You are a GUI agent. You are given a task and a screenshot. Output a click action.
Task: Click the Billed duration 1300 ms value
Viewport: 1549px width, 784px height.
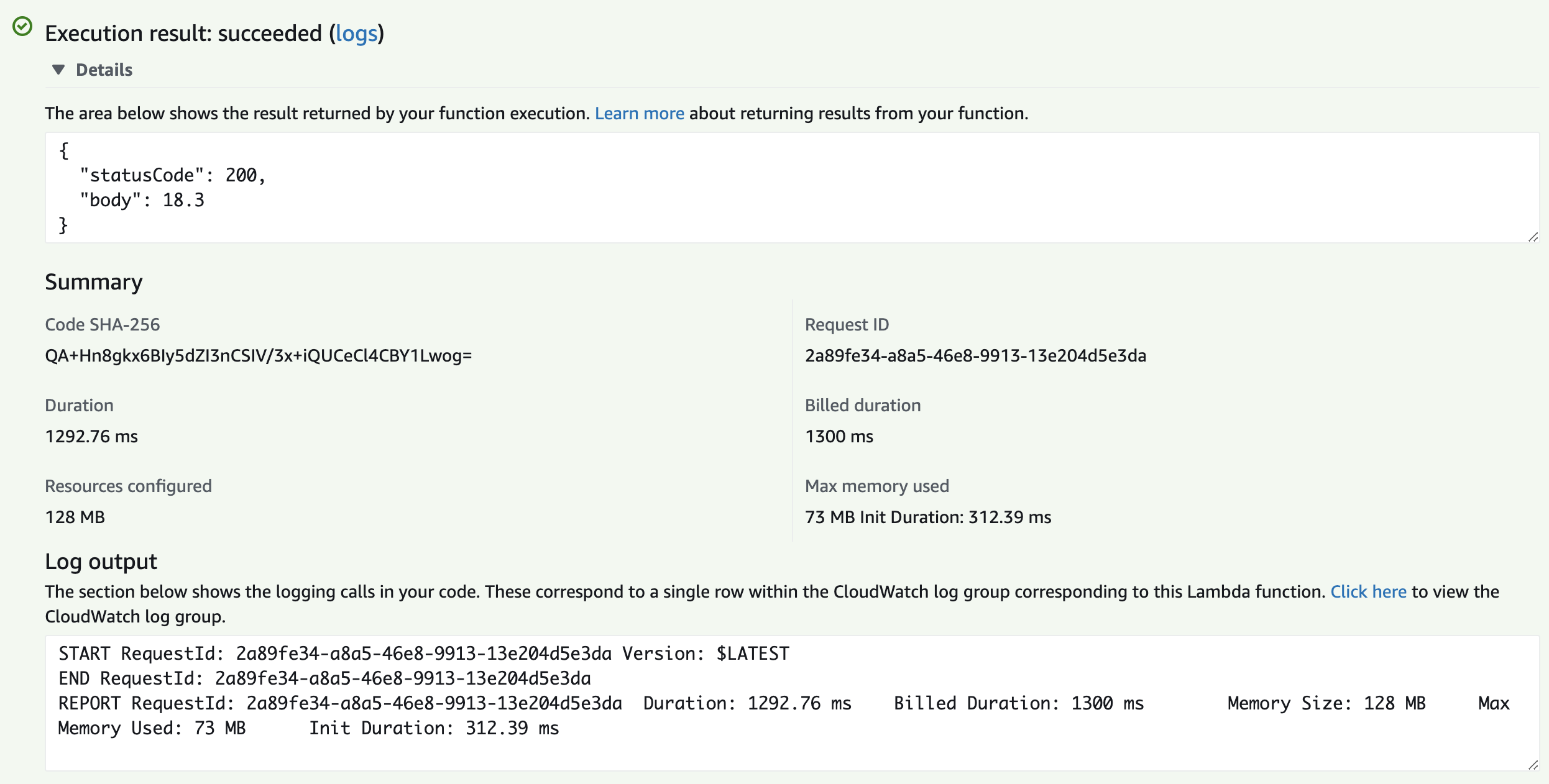(x=839, y=436)
